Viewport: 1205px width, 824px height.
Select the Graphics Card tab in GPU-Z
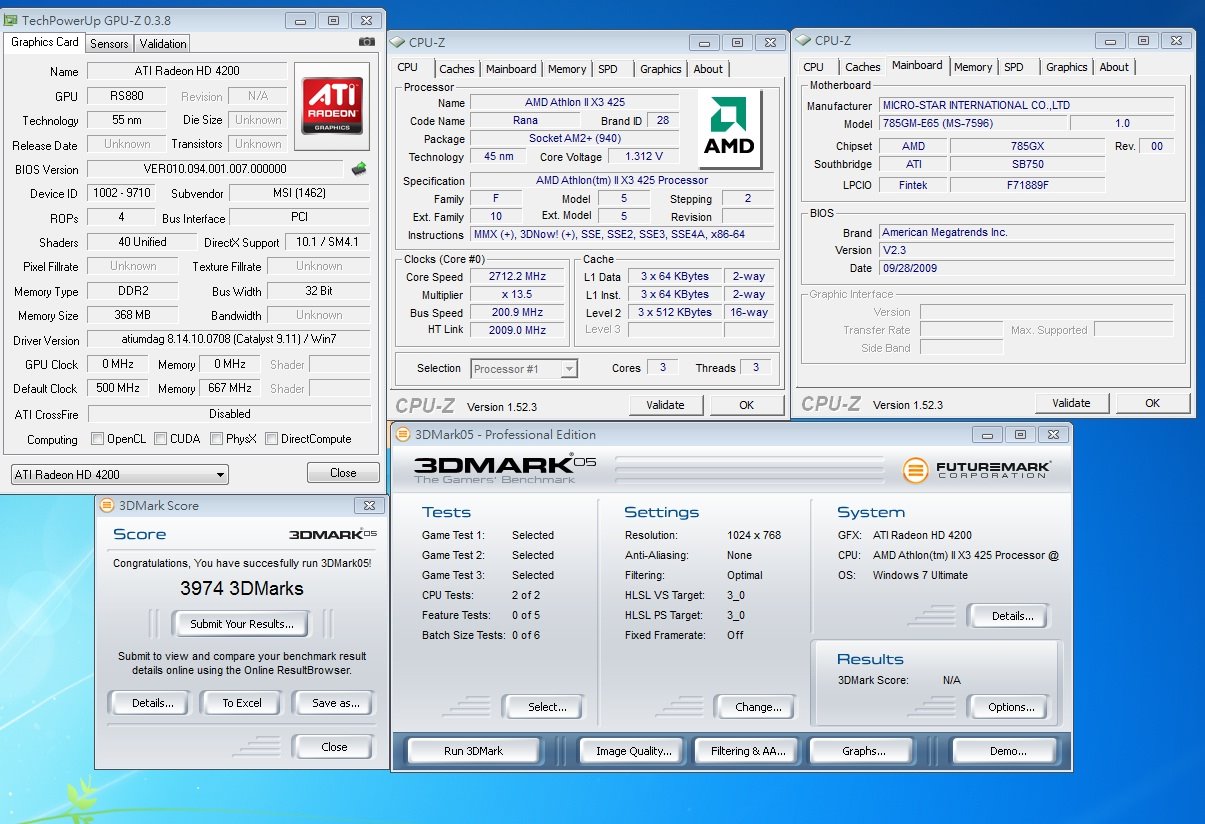pyautogui.click(x=45, y=42)
